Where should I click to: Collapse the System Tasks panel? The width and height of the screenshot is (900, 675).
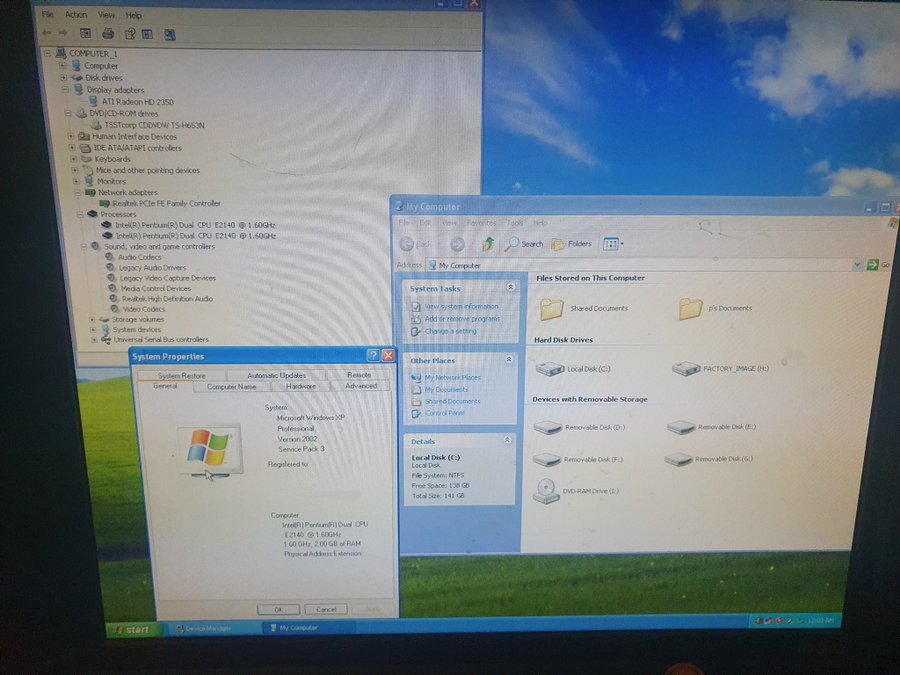click(511, 287)
